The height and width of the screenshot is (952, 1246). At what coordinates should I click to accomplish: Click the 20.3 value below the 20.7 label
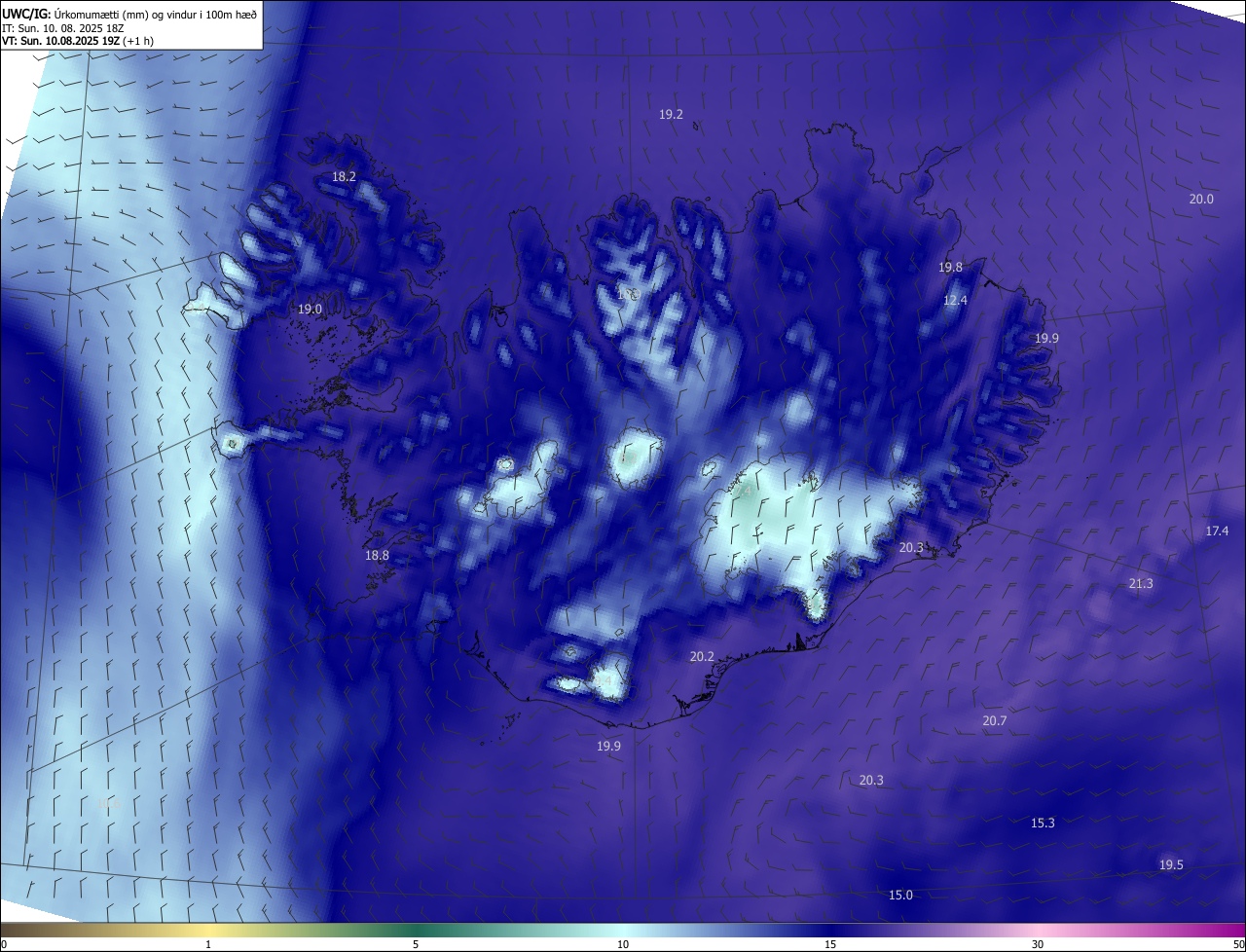pos(871,780)
